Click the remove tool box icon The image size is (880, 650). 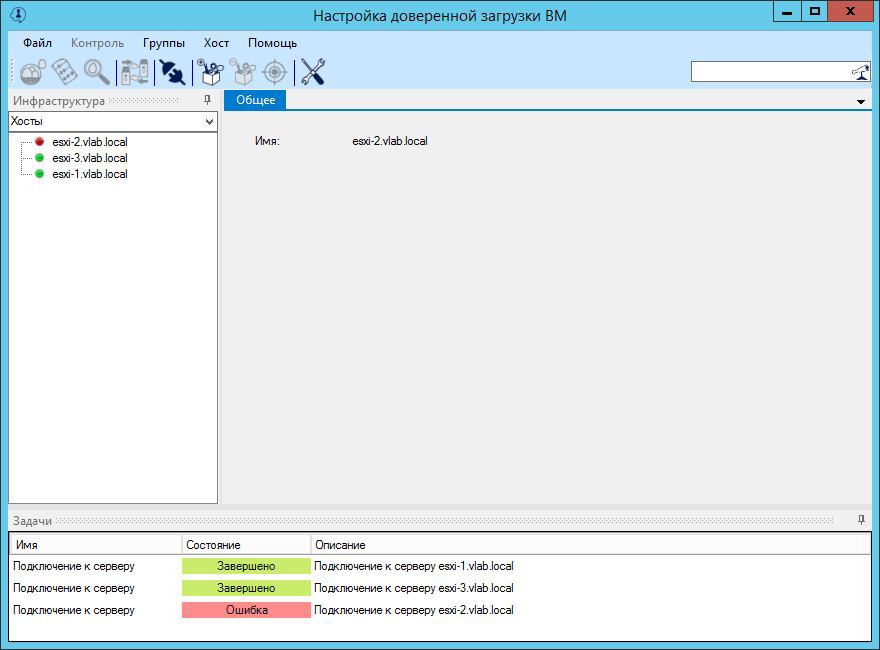point(242,72)
